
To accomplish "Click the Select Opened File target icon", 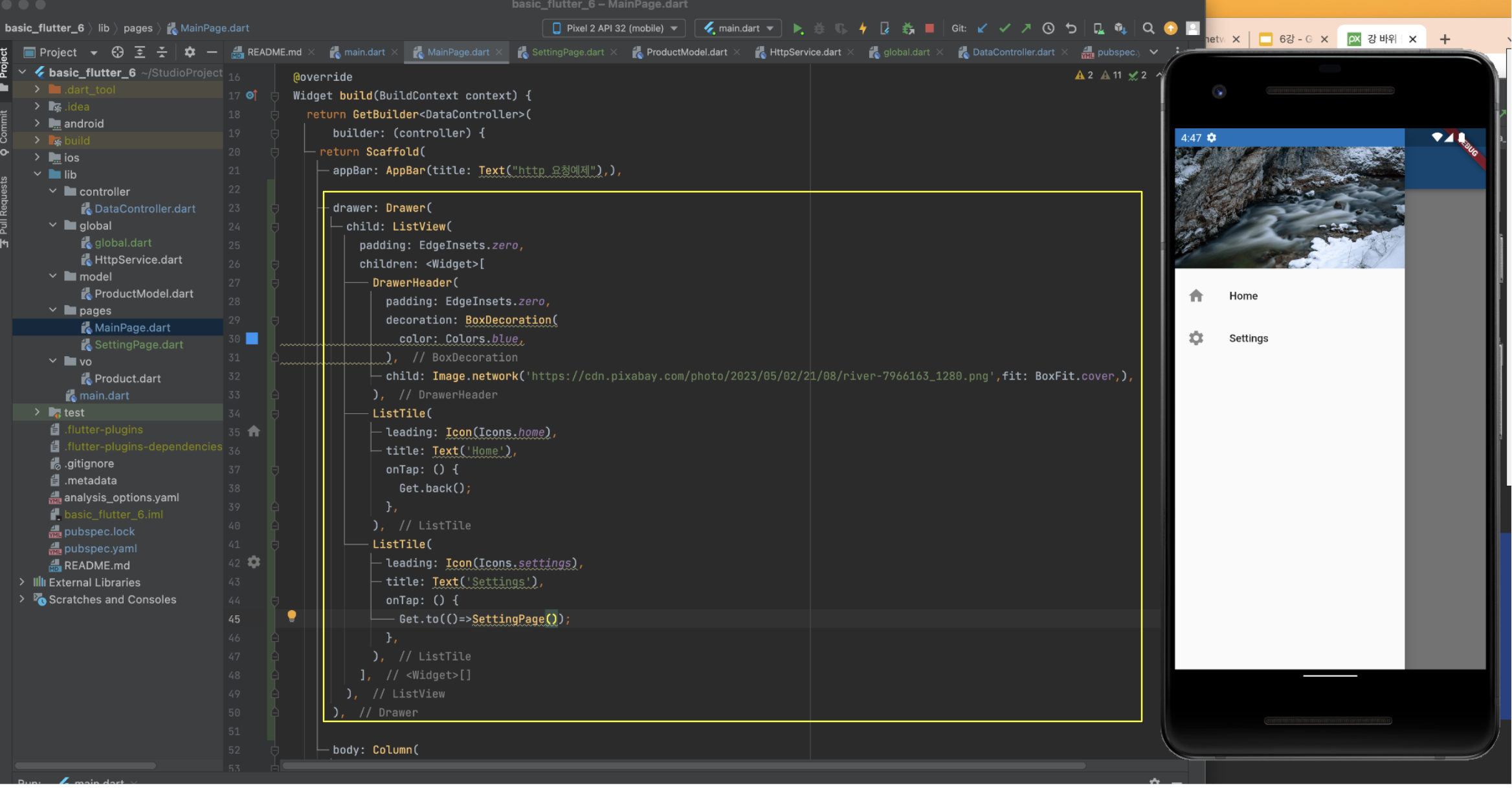I will pyautogui.click(x=117, y=52).
